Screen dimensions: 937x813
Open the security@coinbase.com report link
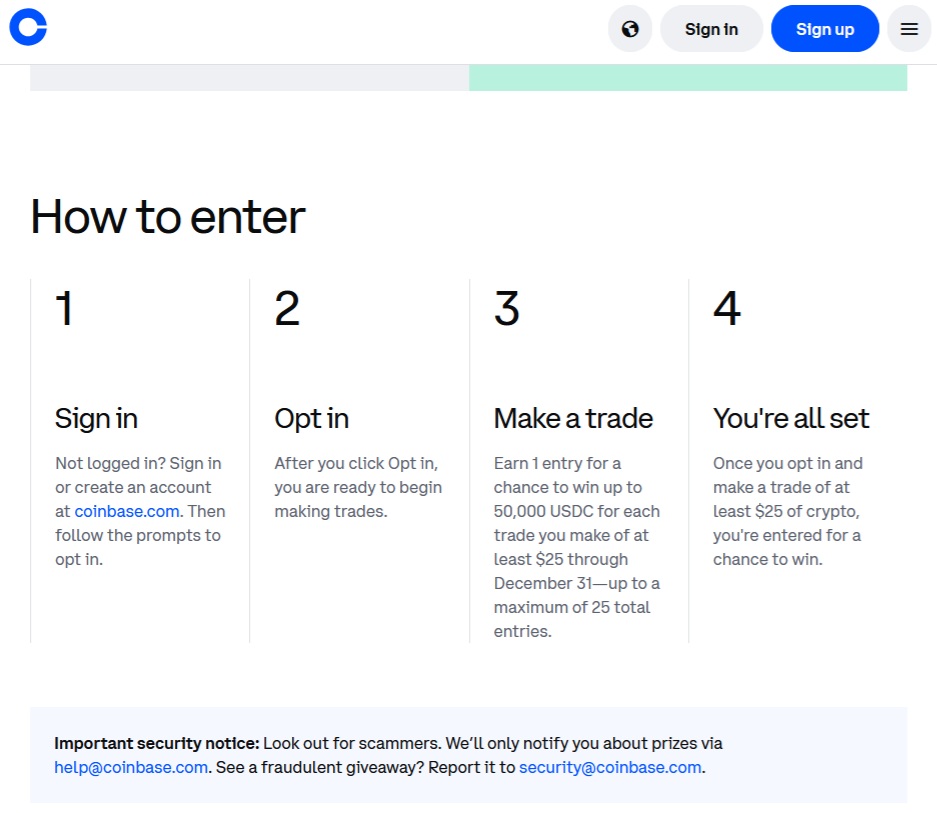pos(610,767)
